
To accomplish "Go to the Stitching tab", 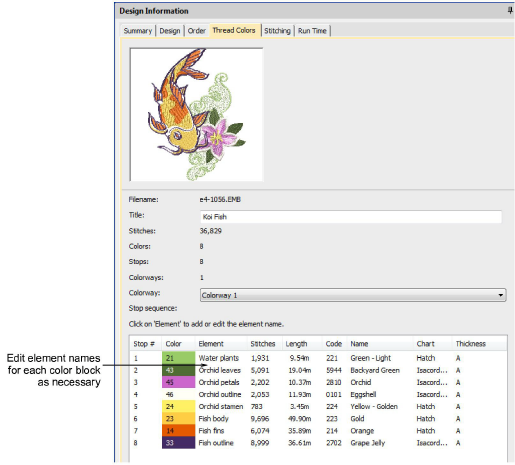I will click(x=277, y=31).
